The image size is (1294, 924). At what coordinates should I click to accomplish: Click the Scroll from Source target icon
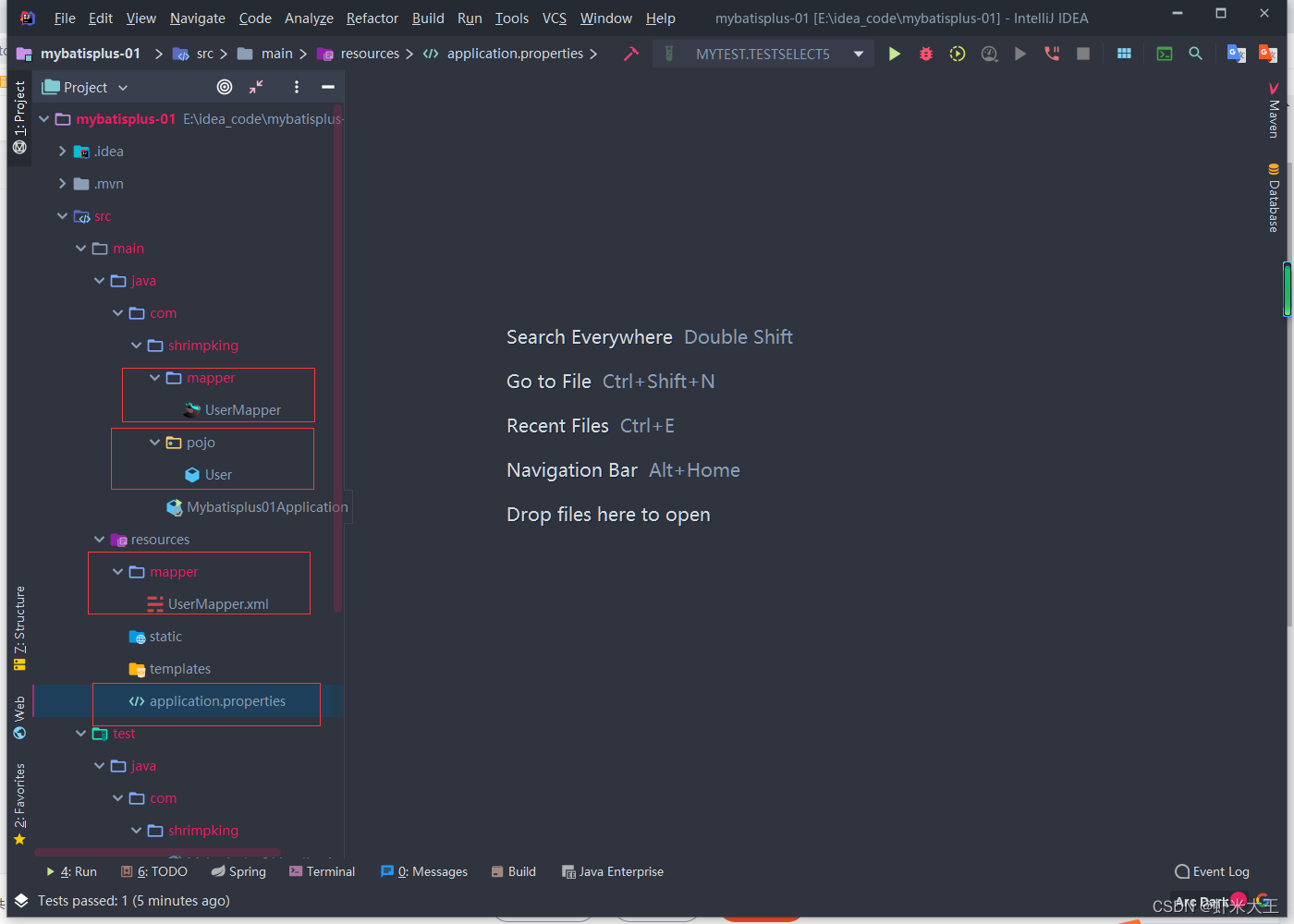coord(224,86)
